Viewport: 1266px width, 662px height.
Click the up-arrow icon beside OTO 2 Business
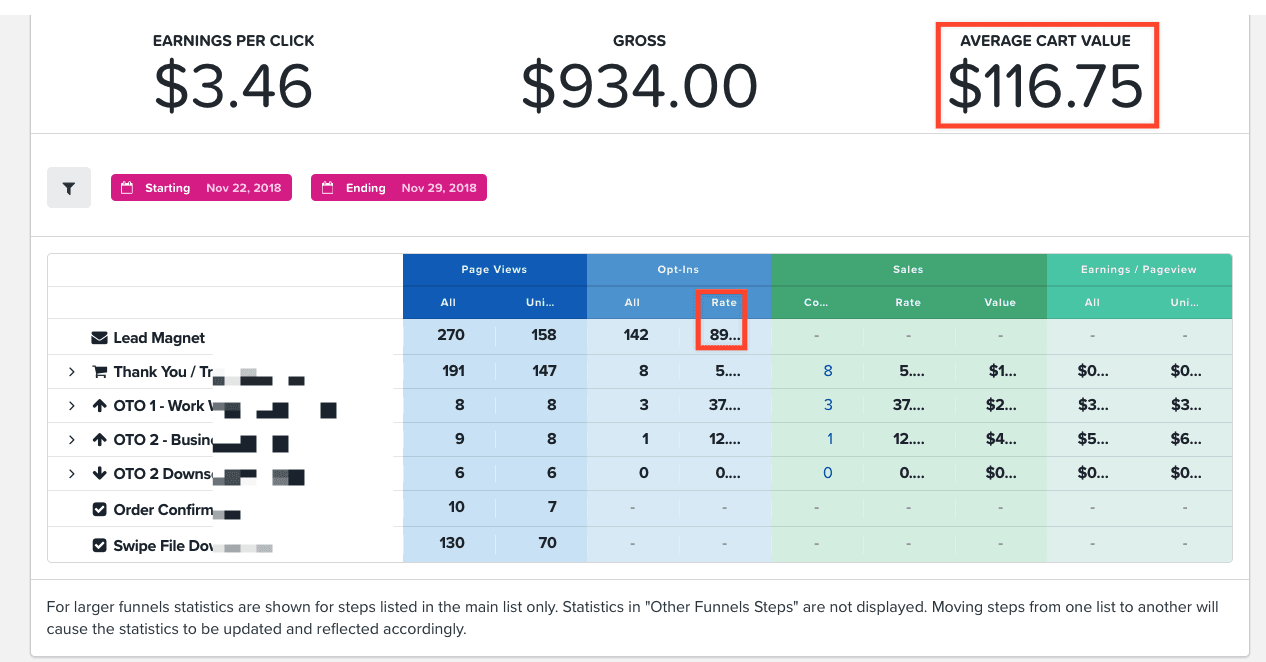99,440
